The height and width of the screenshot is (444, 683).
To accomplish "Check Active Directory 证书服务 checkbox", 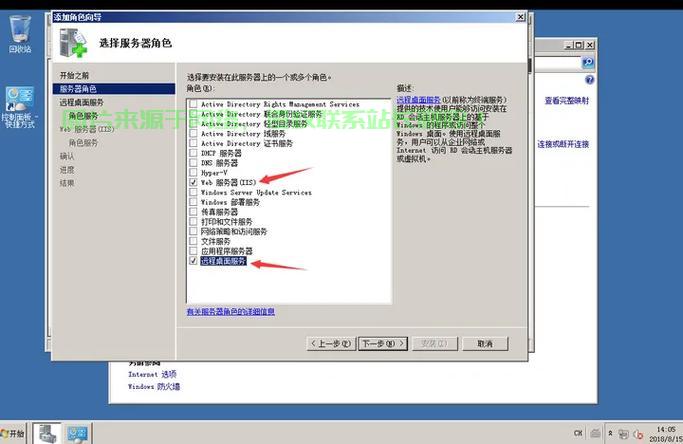I will pyautogui.click(x=193, y=143).
